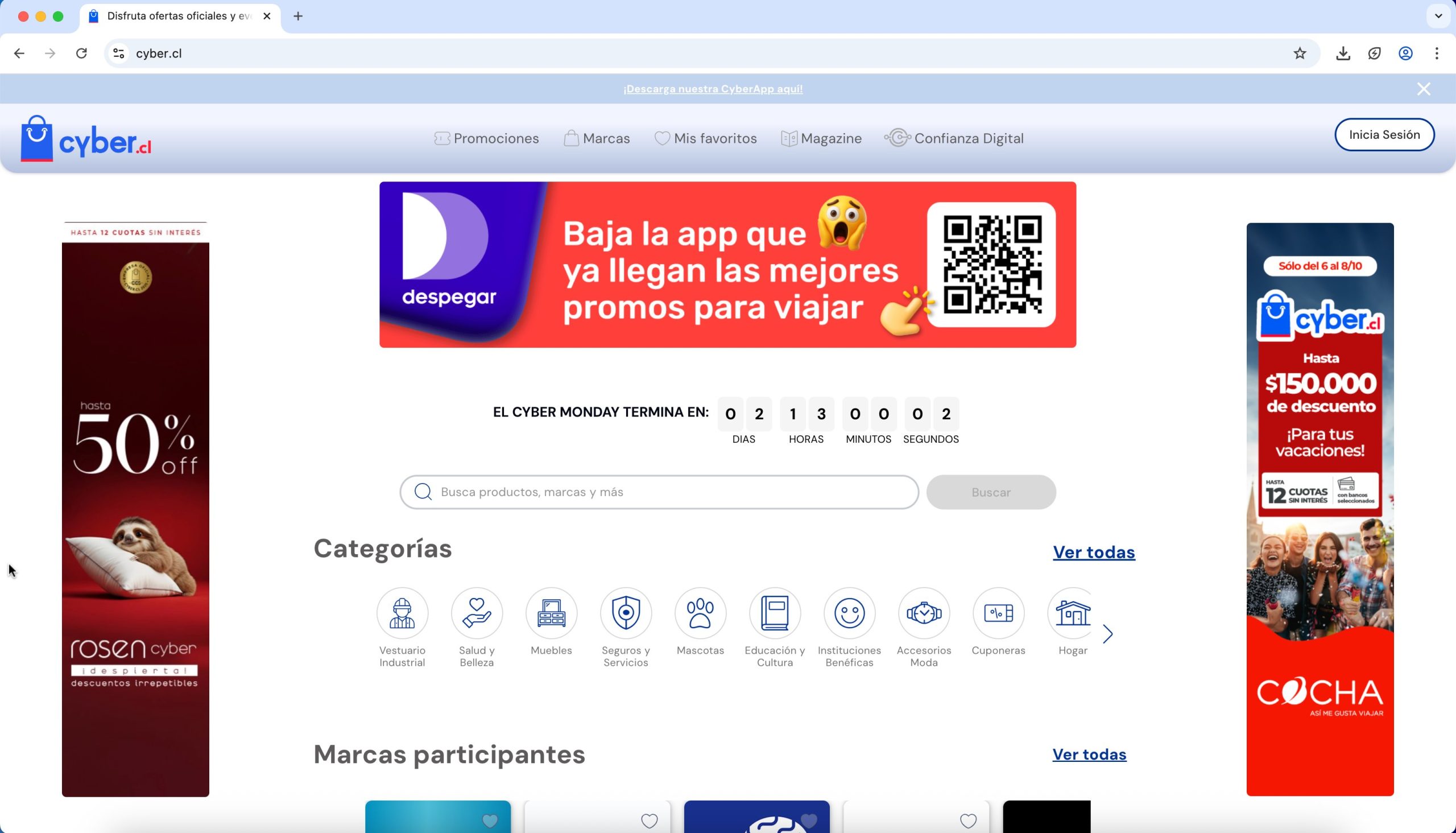
Task: Toggle heart on fourth brand card
Action: click(x=967, y=820)
